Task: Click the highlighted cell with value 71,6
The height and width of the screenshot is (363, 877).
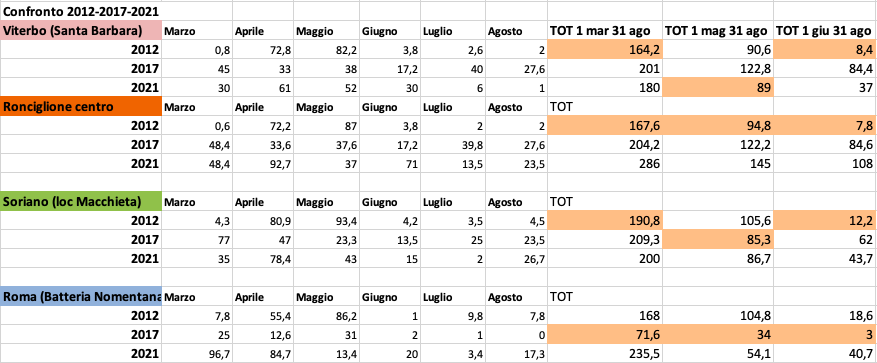Action: (x=605, y=335)
